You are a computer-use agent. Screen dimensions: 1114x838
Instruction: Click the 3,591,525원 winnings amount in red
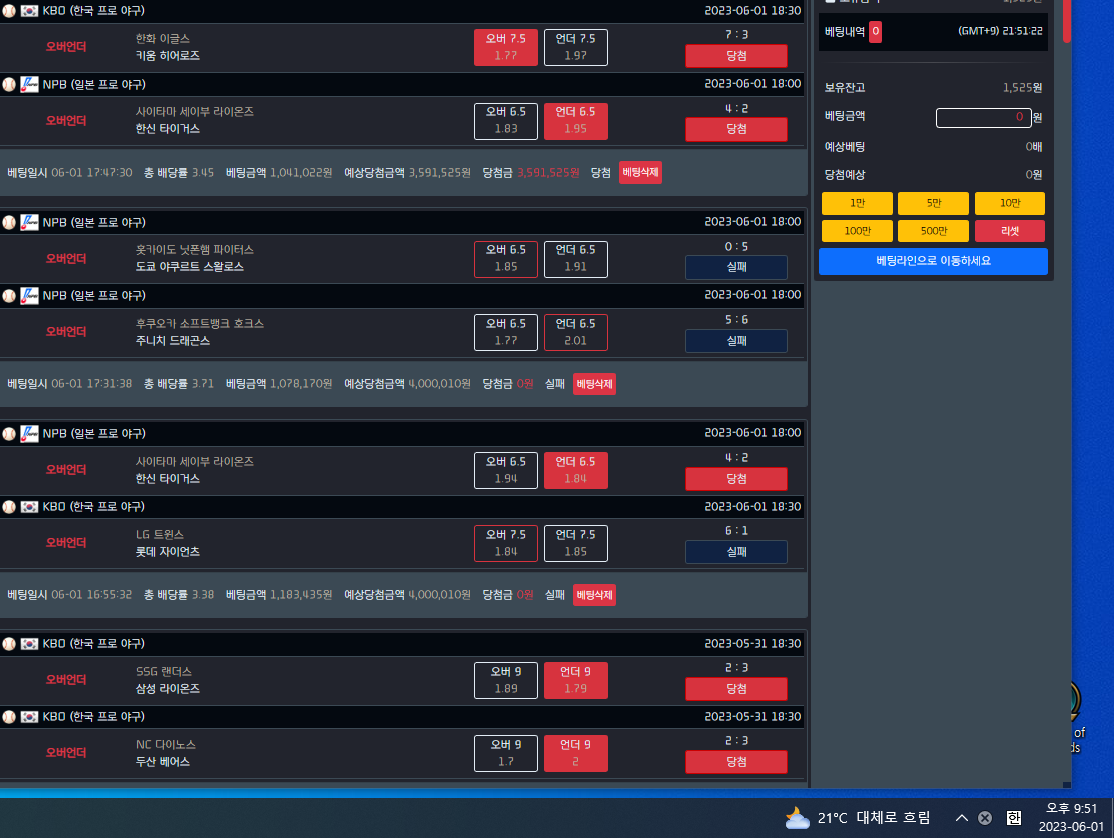548,173
